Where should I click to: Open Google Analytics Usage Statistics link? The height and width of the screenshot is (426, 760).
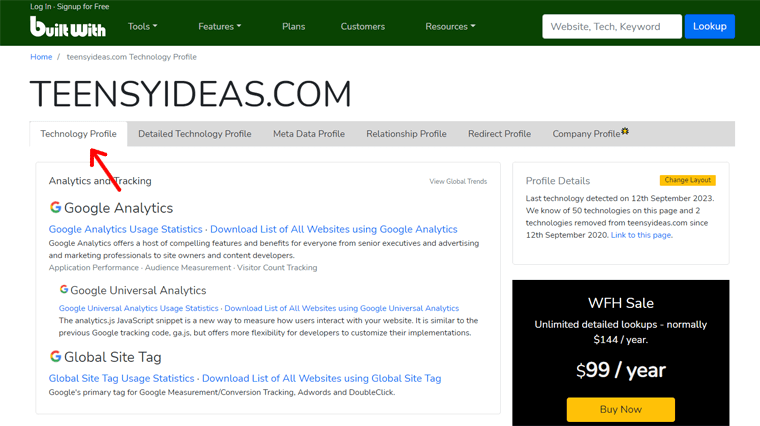click(126, 229)
